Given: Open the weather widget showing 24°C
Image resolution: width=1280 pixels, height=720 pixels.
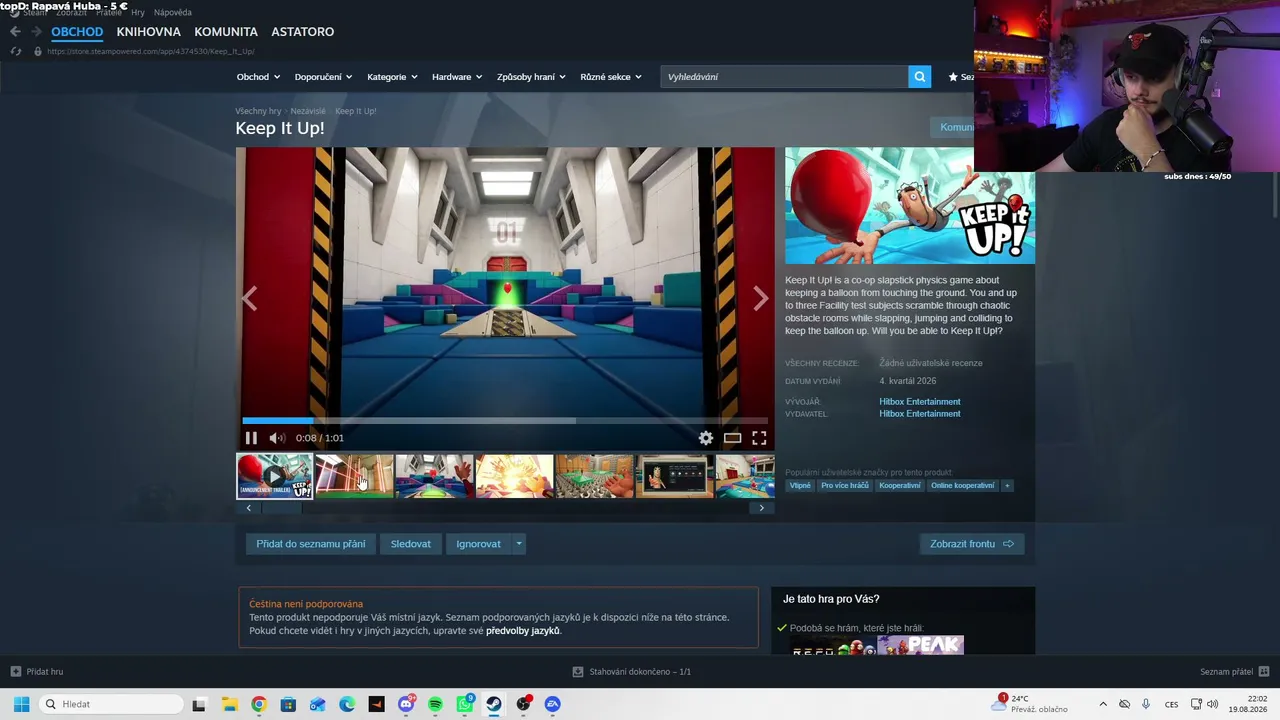Looking at the screenshot, I should click(x=1030, y=704).
